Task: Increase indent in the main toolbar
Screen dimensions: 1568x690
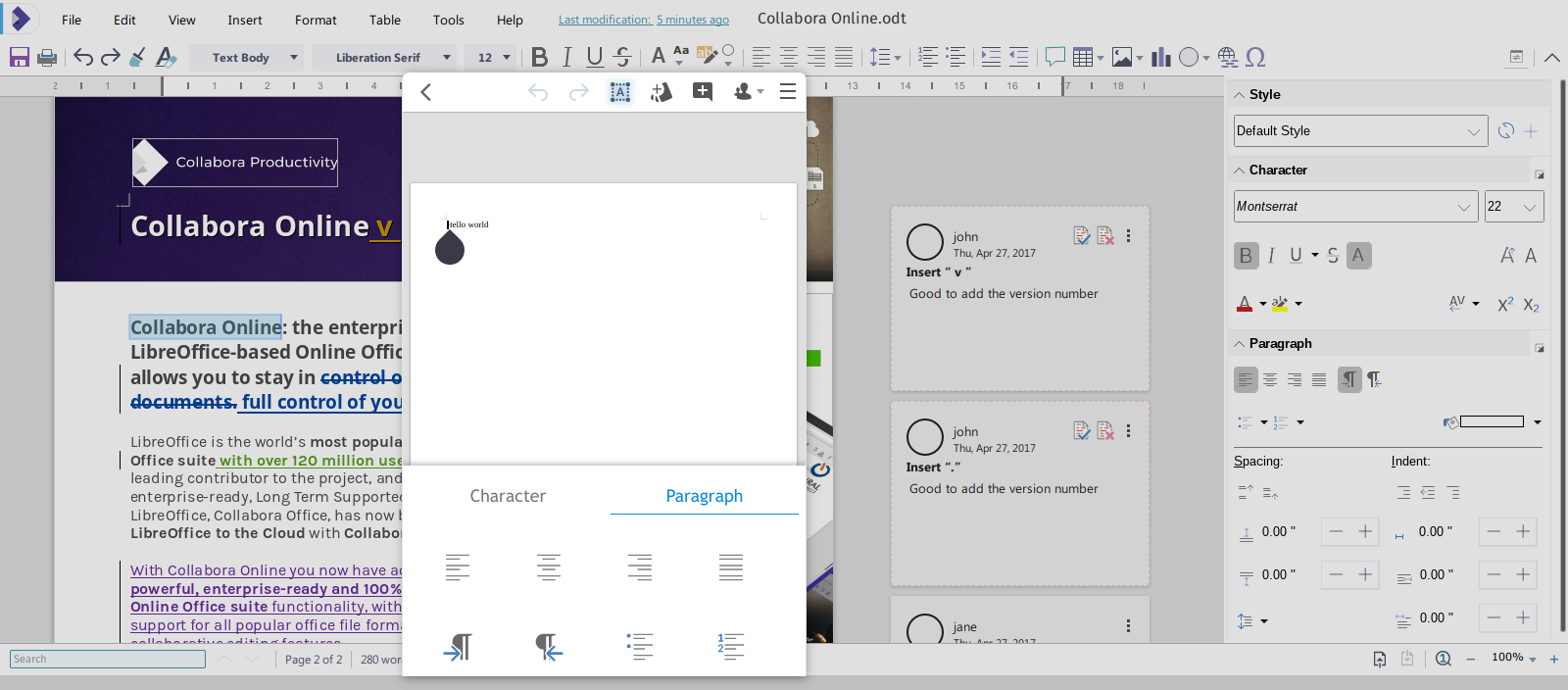Action: pos(991,57)
